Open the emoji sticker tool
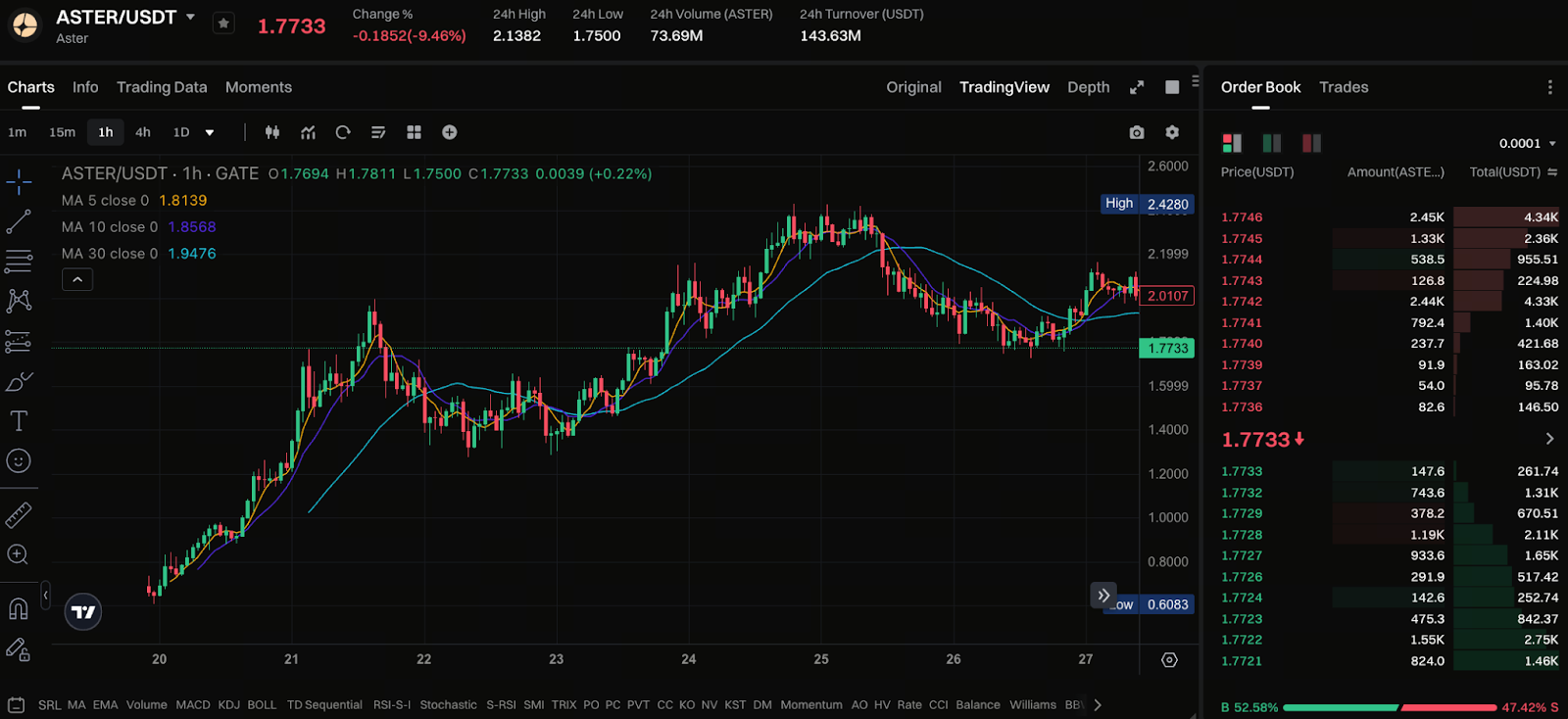Viewport: 1568px width, 719px height. click(x=19, y=460)
